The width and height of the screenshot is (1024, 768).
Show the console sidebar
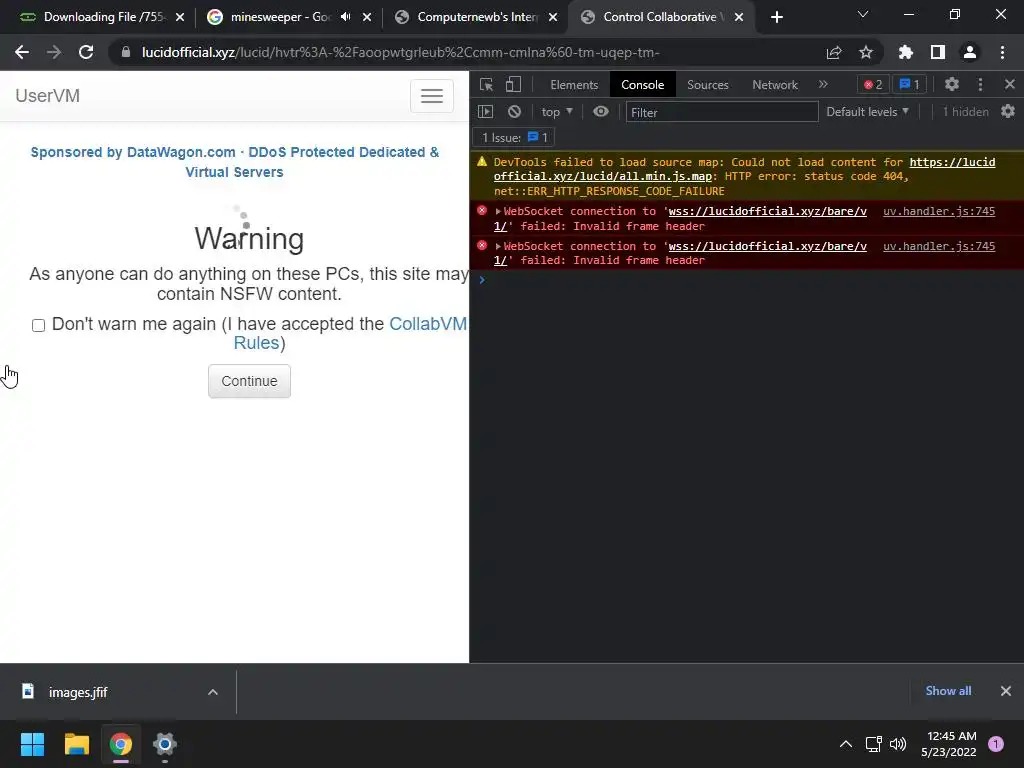tap(485, 112)
